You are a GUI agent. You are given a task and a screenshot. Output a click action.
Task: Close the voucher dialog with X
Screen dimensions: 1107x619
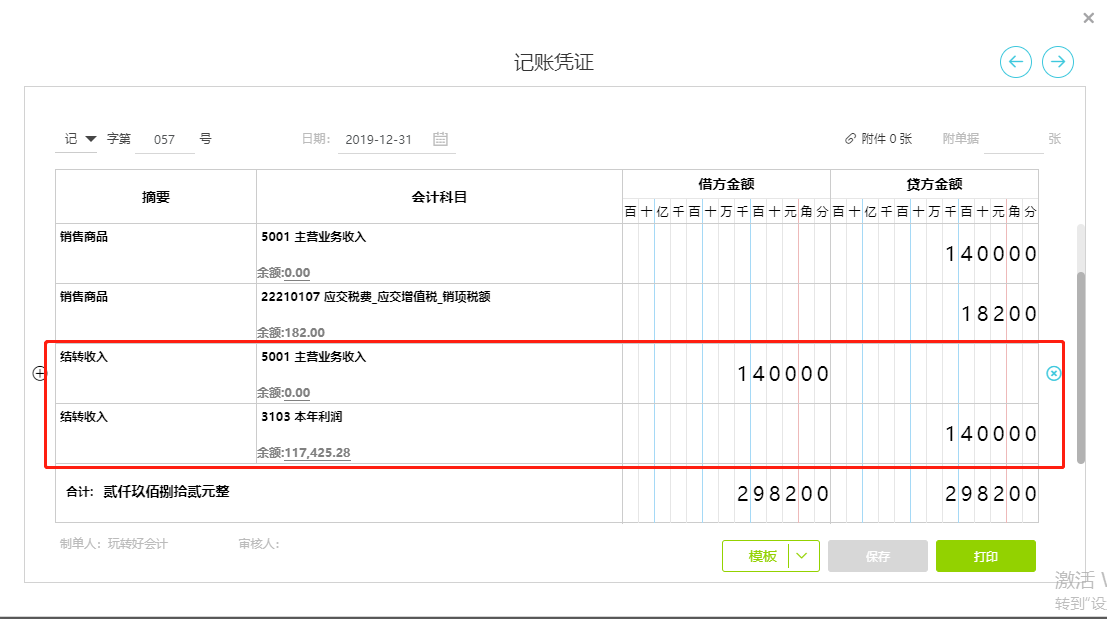[1089, 18]
